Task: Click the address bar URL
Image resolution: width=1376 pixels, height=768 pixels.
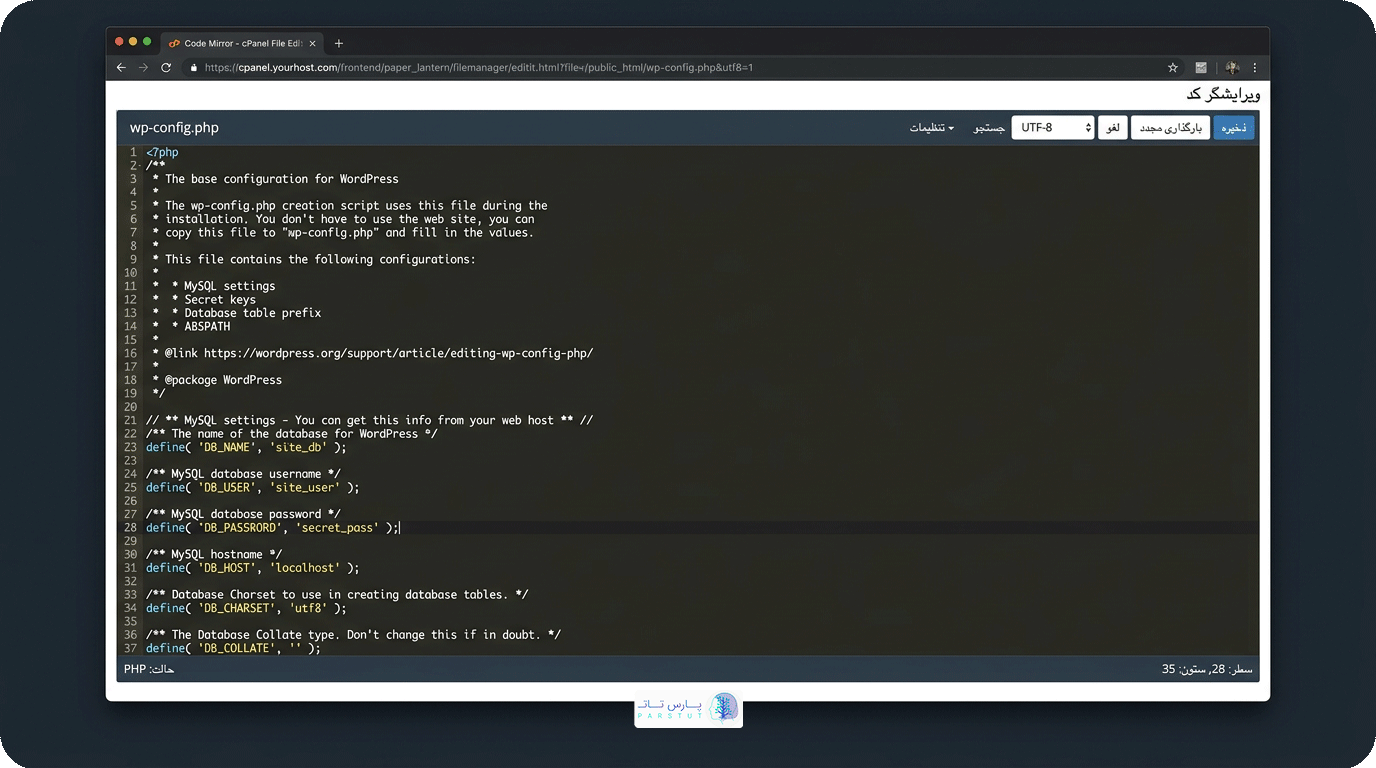Action: pos(478,68)
